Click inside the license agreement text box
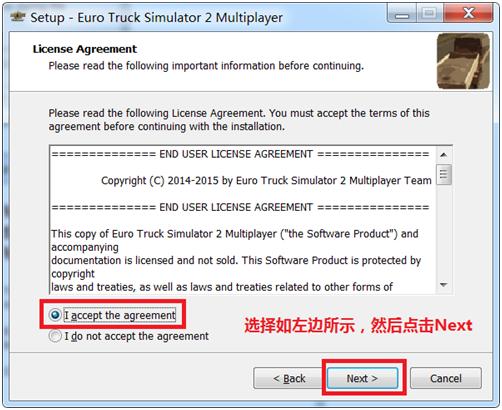Image resolution: width=502 pixels, height=410 pixels. [x=243, y=220]
